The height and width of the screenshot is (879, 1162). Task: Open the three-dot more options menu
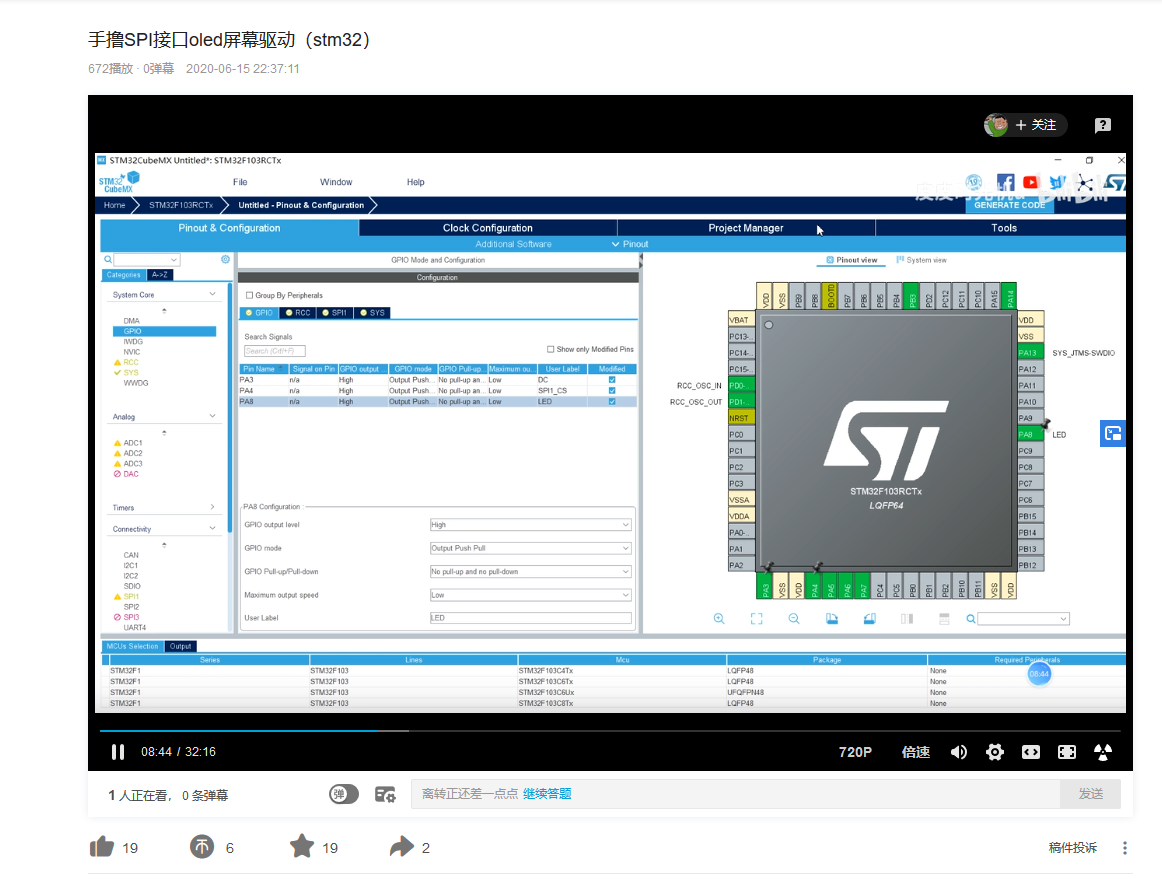pyautogui.click(x=1124, y=848)
